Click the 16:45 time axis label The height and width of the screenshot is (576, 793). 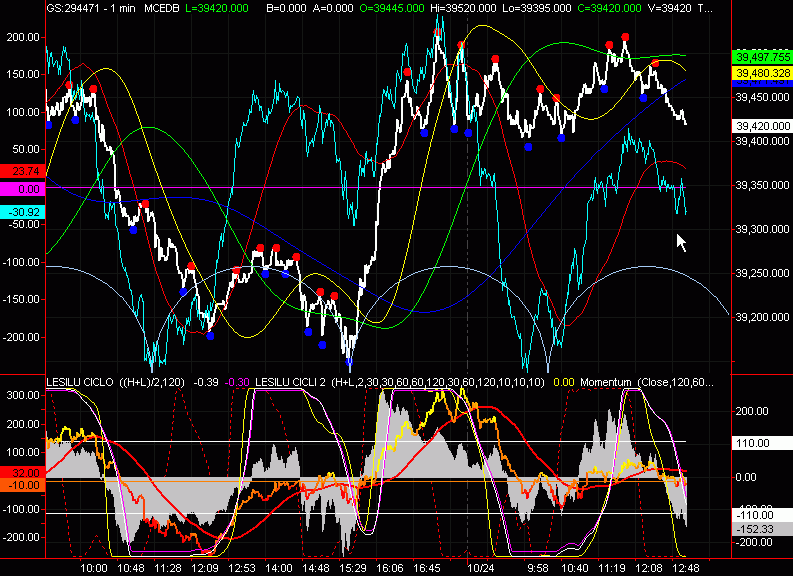coord(426,568)
